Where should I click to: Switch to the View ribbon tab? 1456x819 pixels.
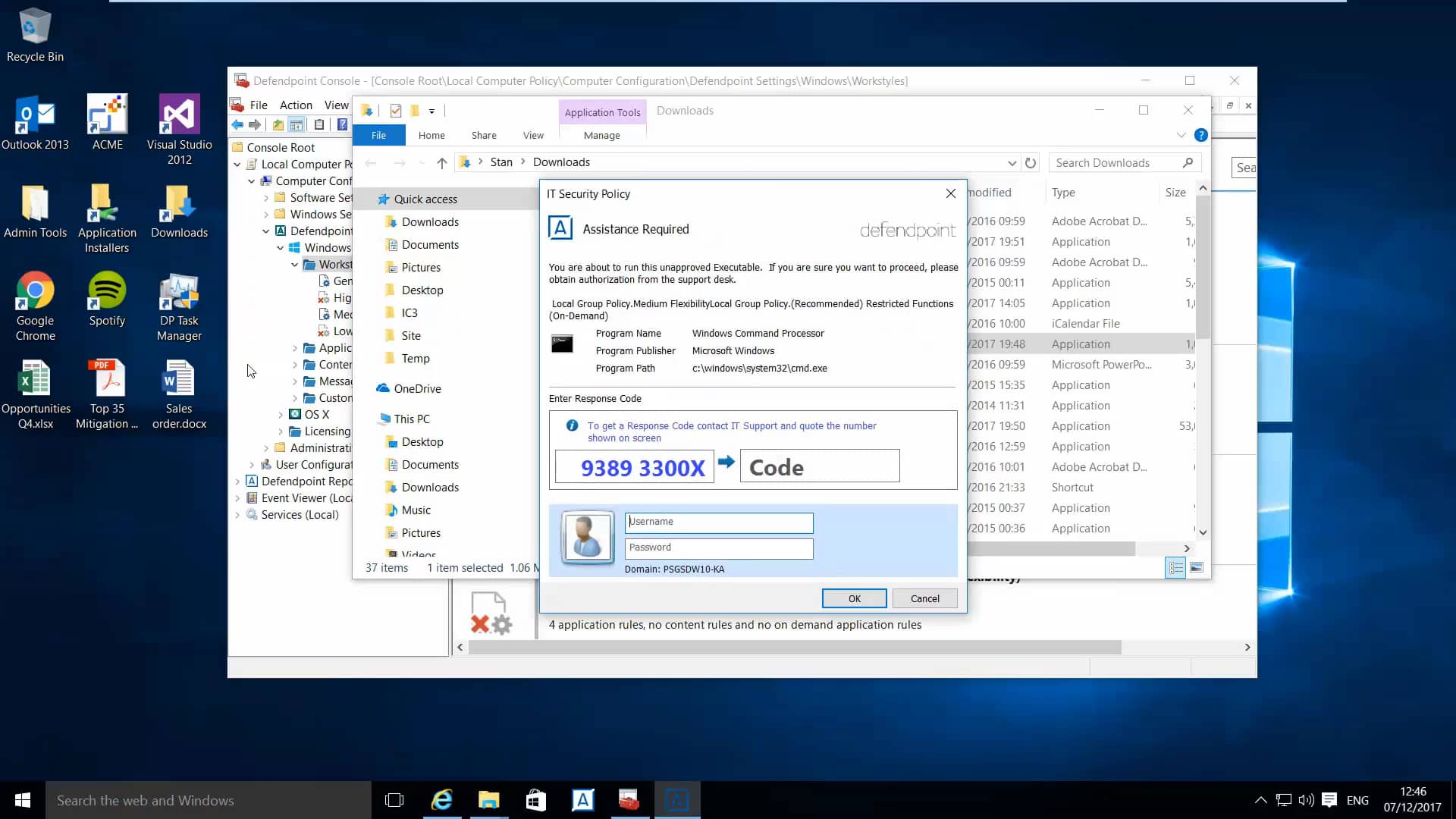coord(532,135)
